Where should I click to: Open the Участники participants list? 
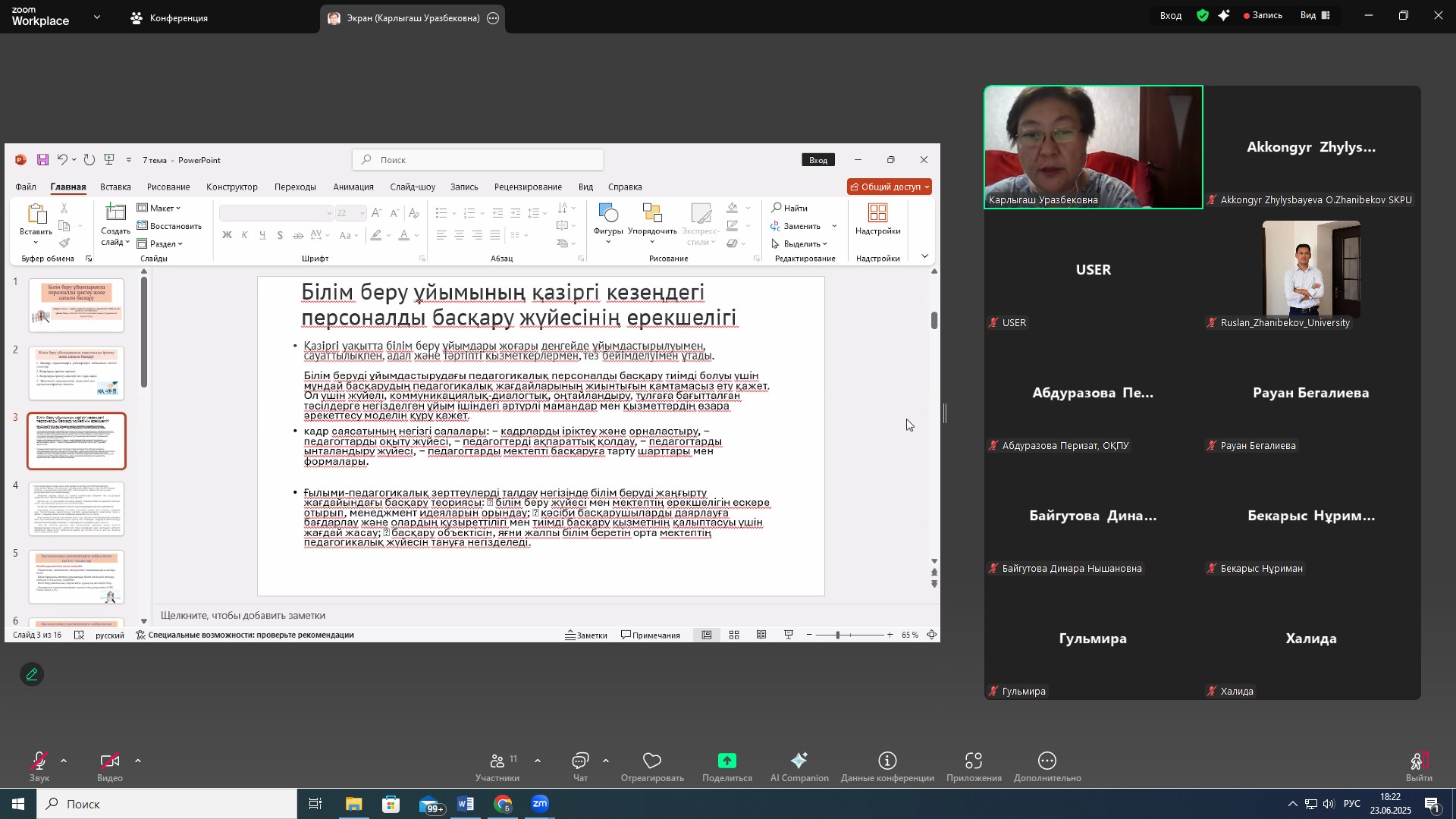pos(497,762)
